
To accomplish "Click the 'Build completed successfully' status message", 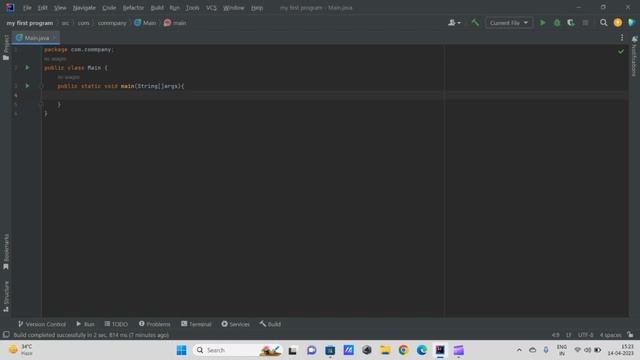I will point(91,335).
